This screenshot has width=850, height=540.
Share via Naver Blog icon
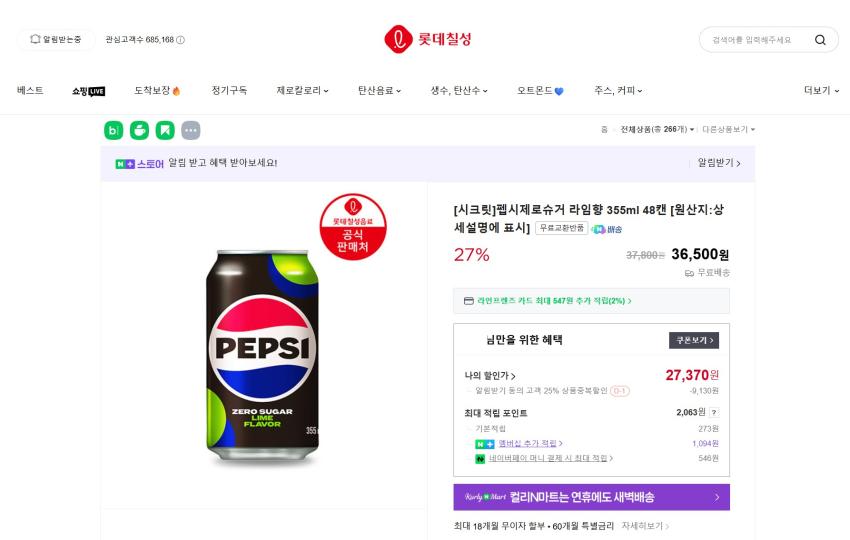click(114, 130)
